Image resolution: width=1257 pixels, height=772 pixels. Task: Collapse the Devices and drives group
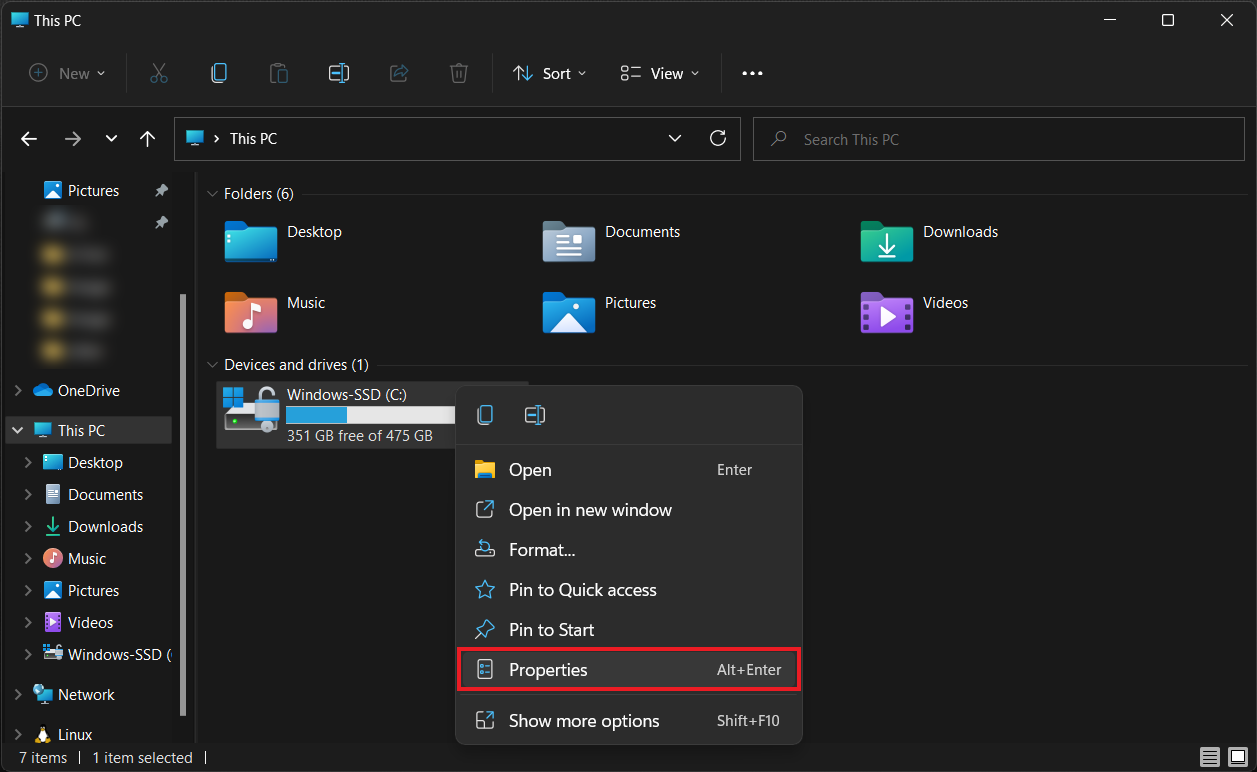coord(212,365)
